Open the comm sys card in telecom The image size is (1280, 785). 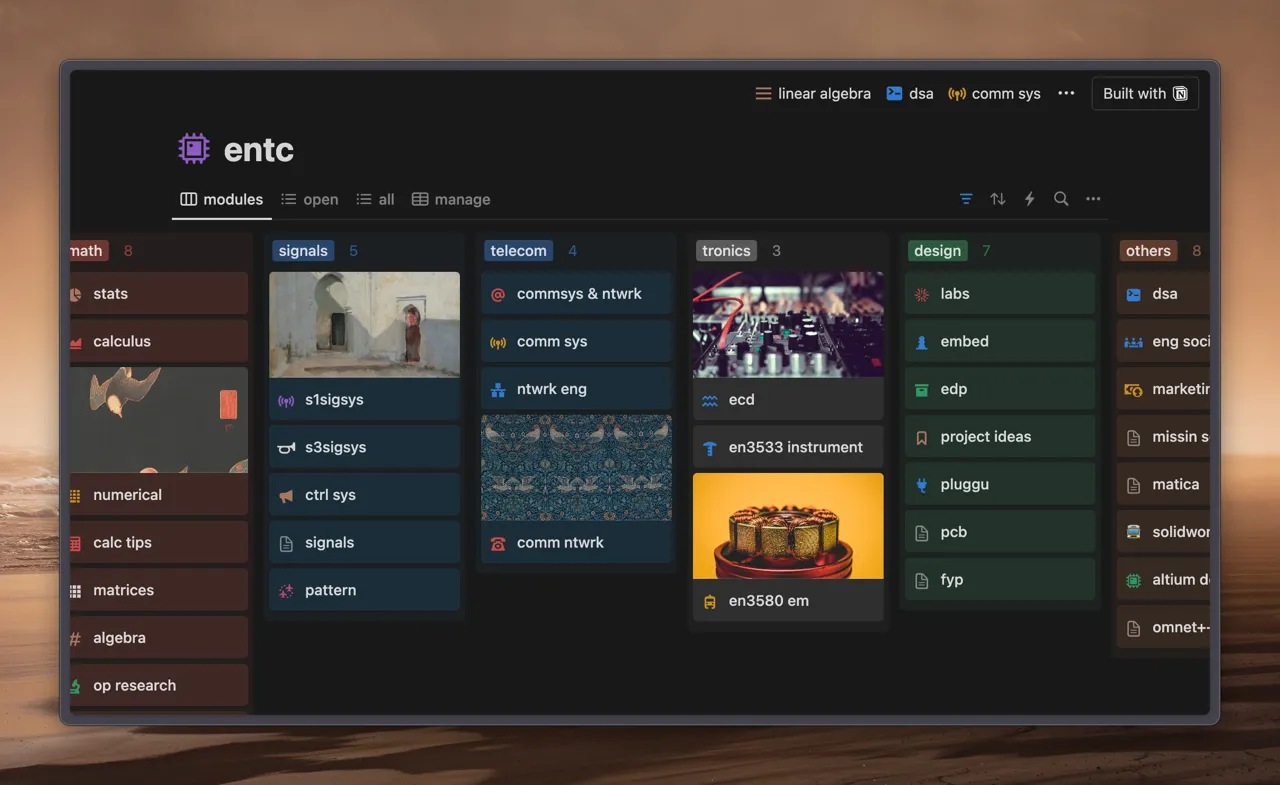(x=576, y=342)
